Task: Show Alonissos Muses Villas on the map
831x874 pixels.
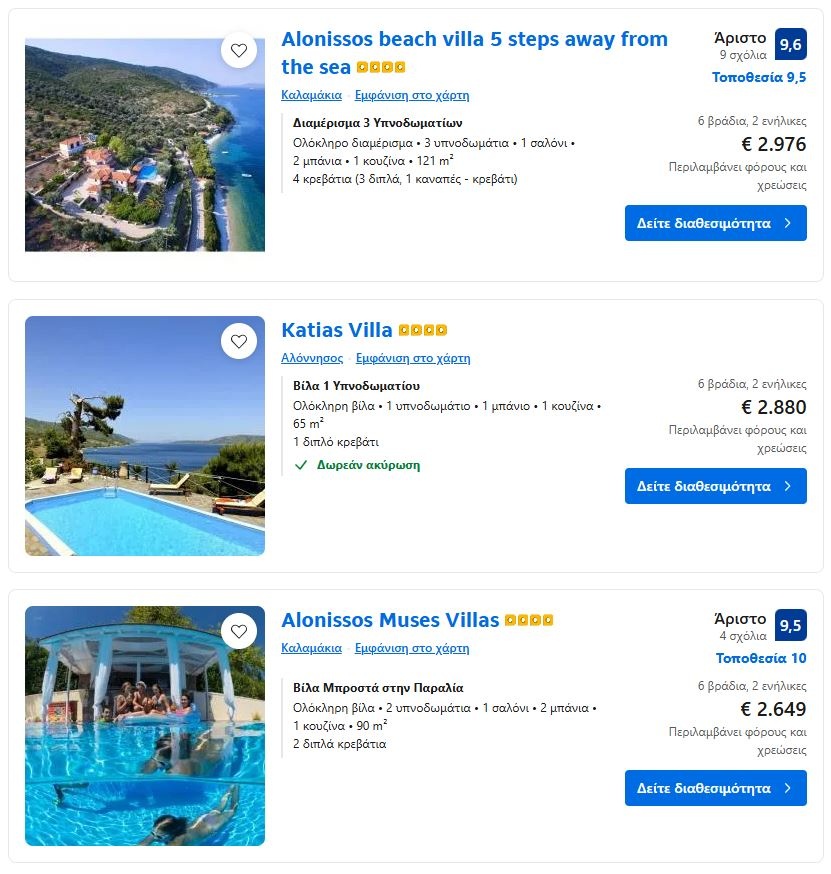Action: point(412,648)
